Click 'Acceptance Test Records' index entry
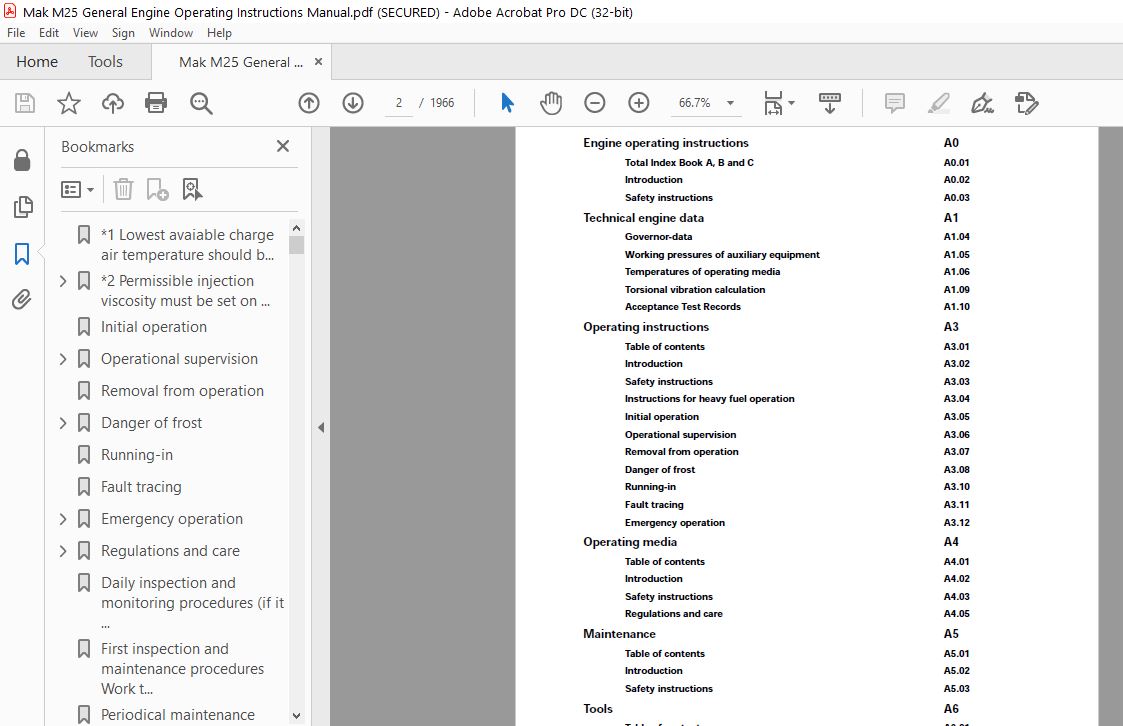The image size is (1123, 726). click(683, 307)
